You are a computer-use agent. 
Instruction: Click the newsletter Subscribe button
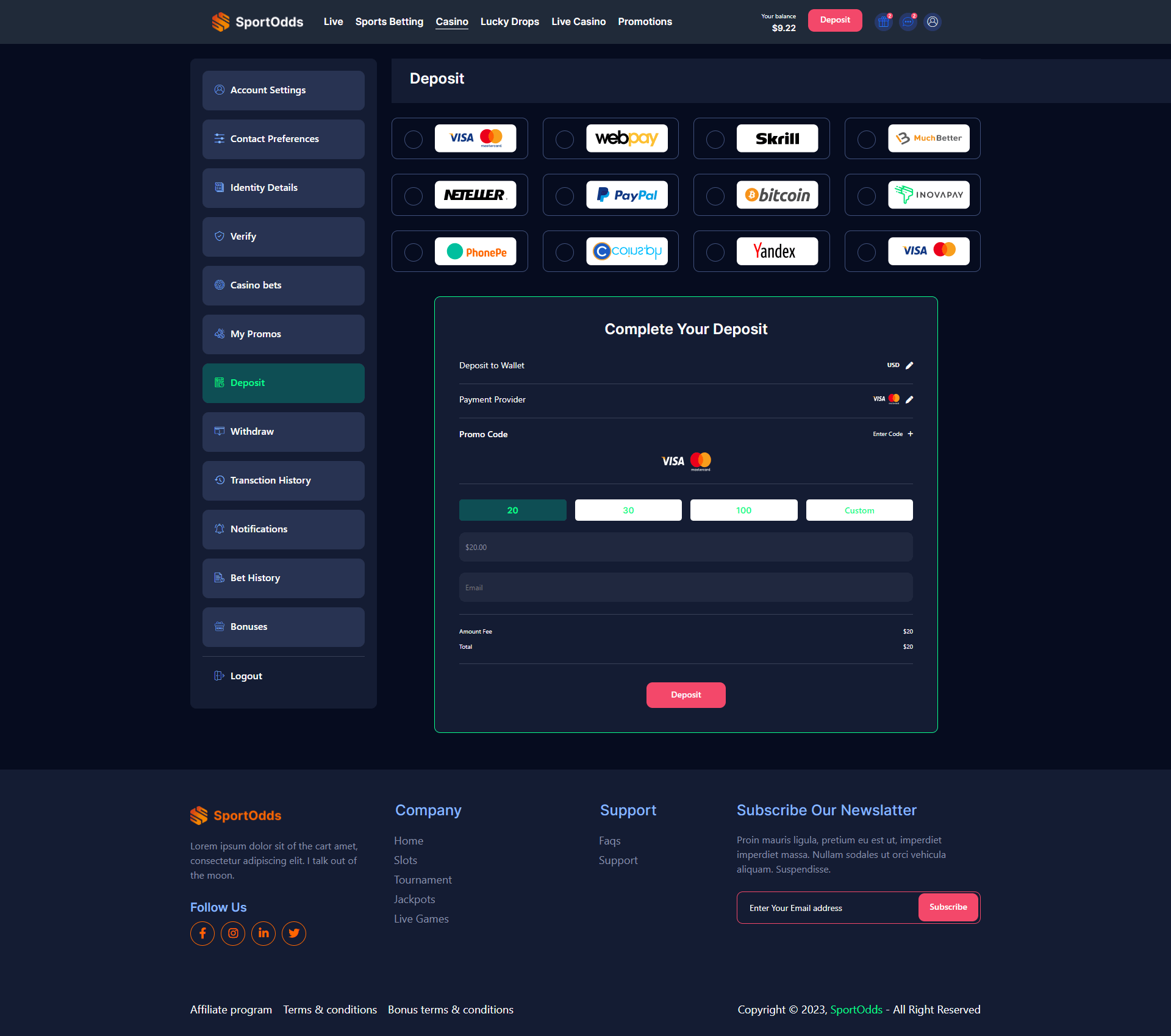pyautogui.click(x=948, y=907)
